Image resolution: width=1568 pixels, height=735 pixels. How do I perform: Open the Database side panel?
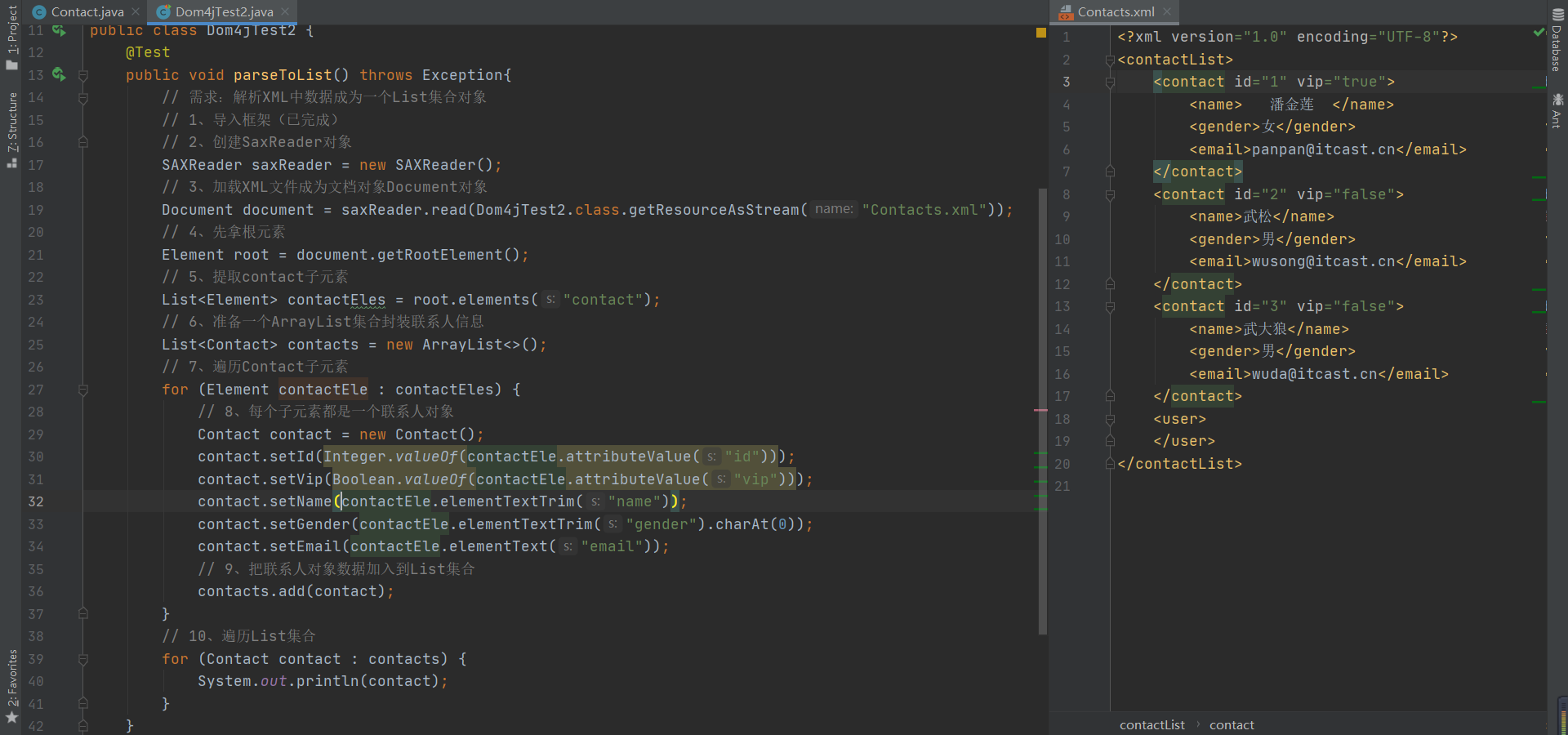pyautogui.click(x=1557, y=41)
